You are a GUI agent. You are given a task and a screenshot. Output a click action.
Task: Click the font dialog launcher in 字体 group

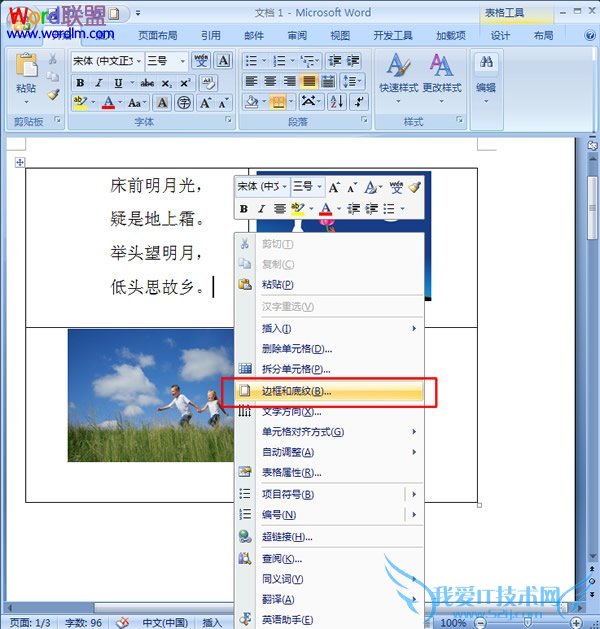(x=228, y=120)
